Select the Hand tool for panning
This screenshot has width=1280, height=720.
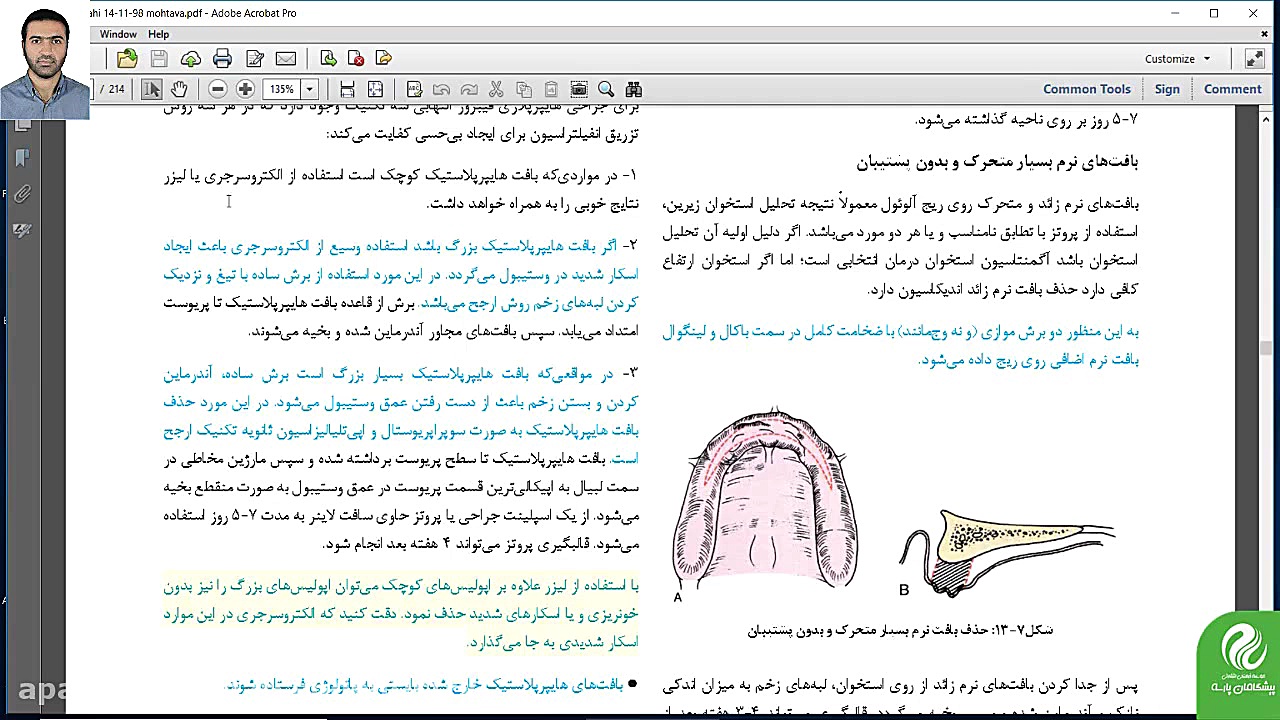click(x=179, y=89)
